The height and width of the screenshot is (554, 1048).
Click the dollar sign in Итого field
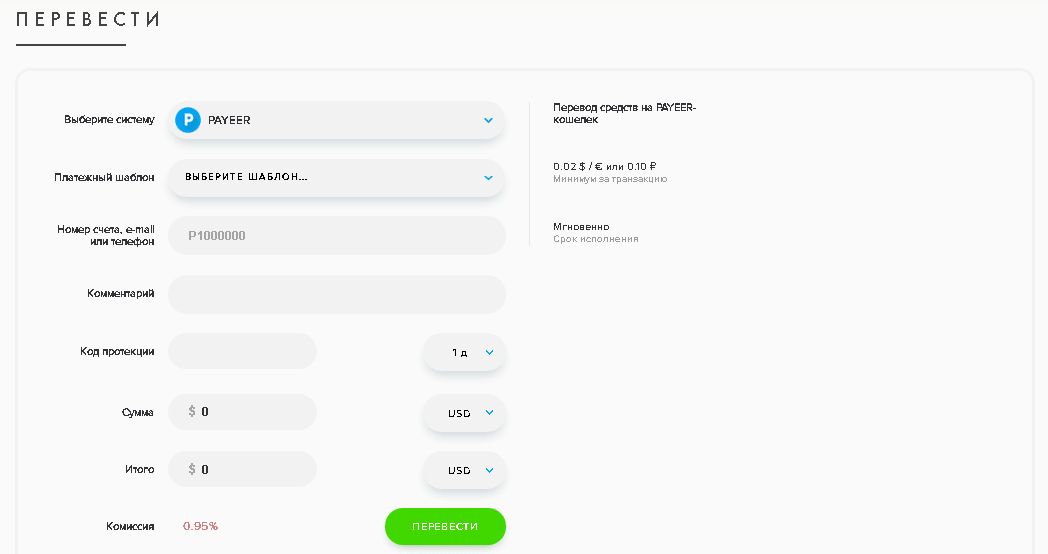[192, 470]
